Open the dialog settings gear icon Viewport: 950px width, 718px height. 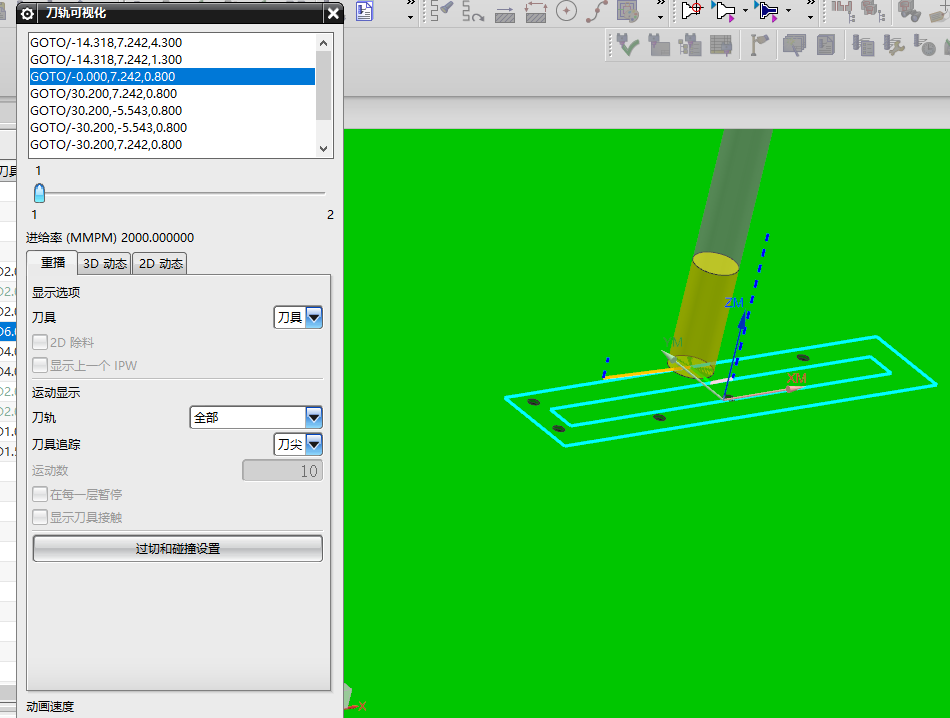[x=27, y=13]
